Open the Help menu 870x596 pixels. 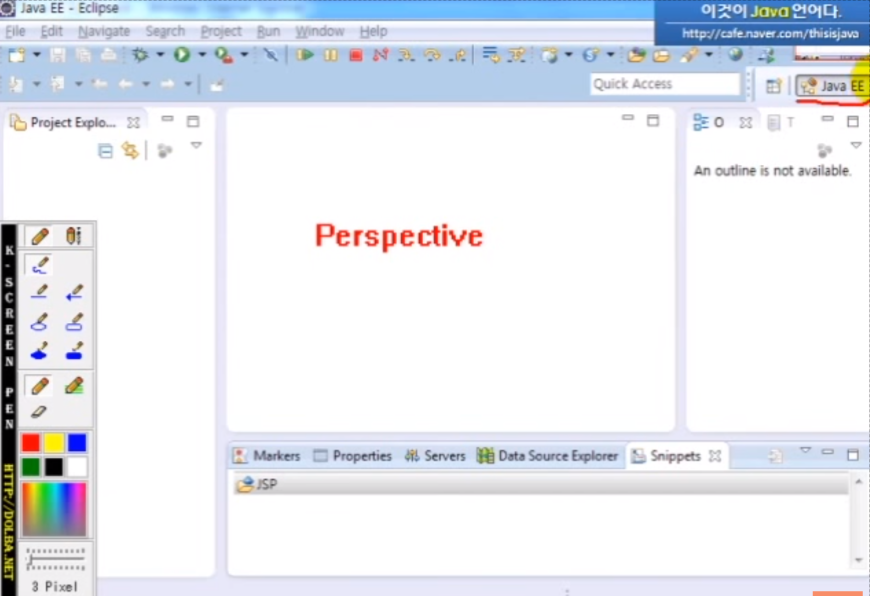coord(373,31)
